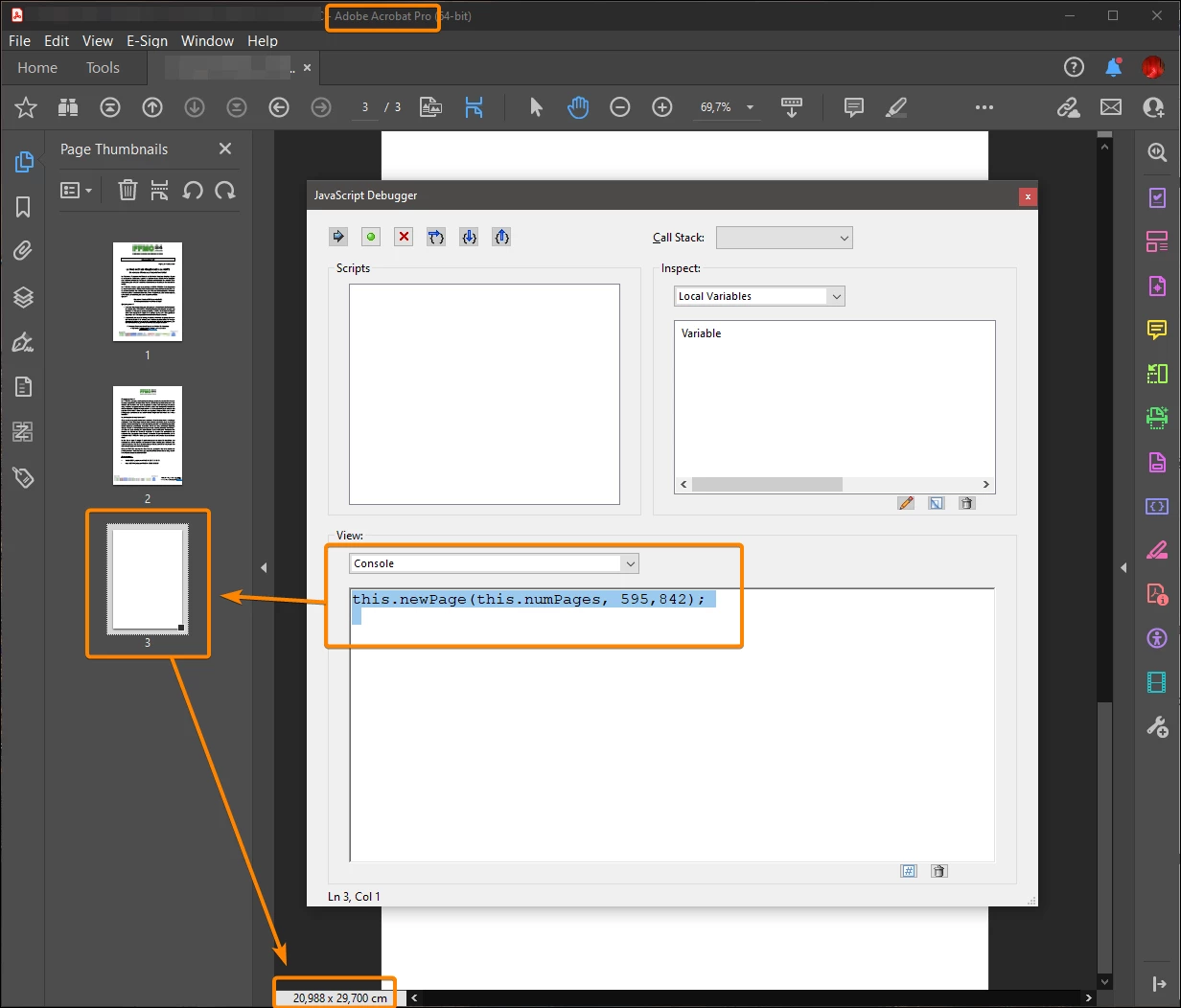The width and height of the screenshot is (1181, 1008).
Task: Open the Bookmarks panel in the left sidebar
Action: [x=23, y=207]
